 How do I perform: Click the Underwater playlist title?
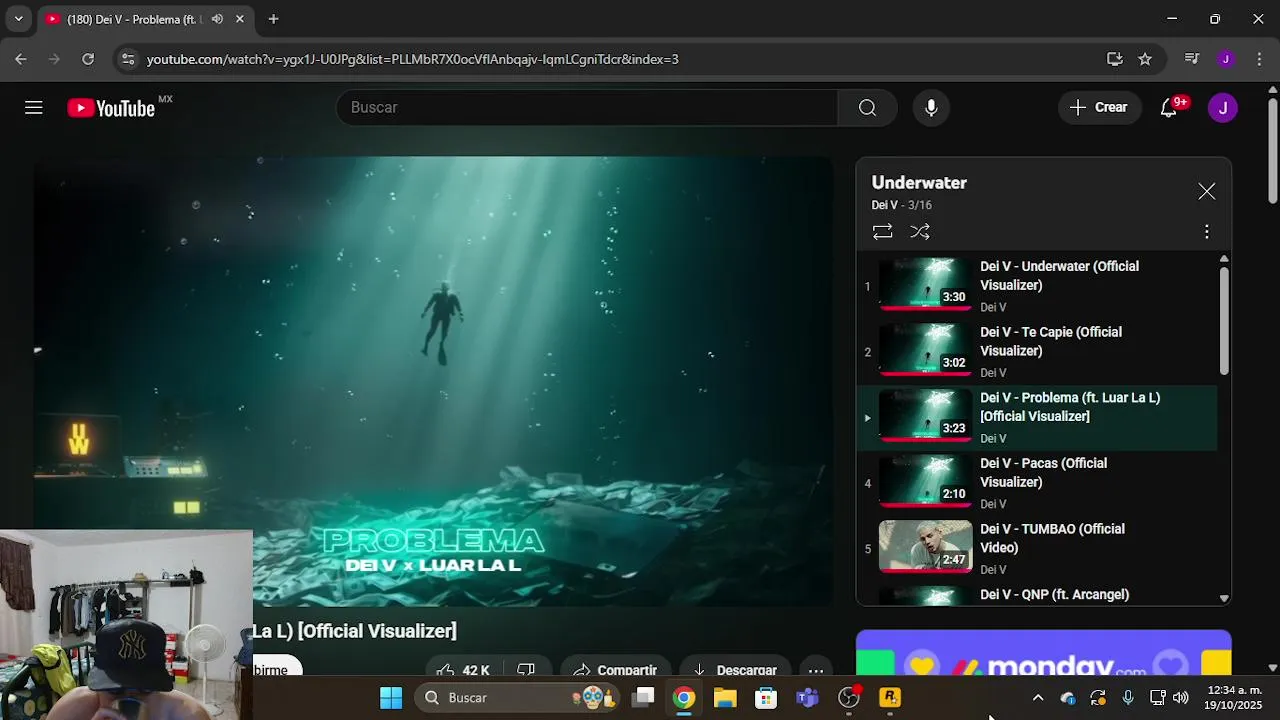(919, 183)
